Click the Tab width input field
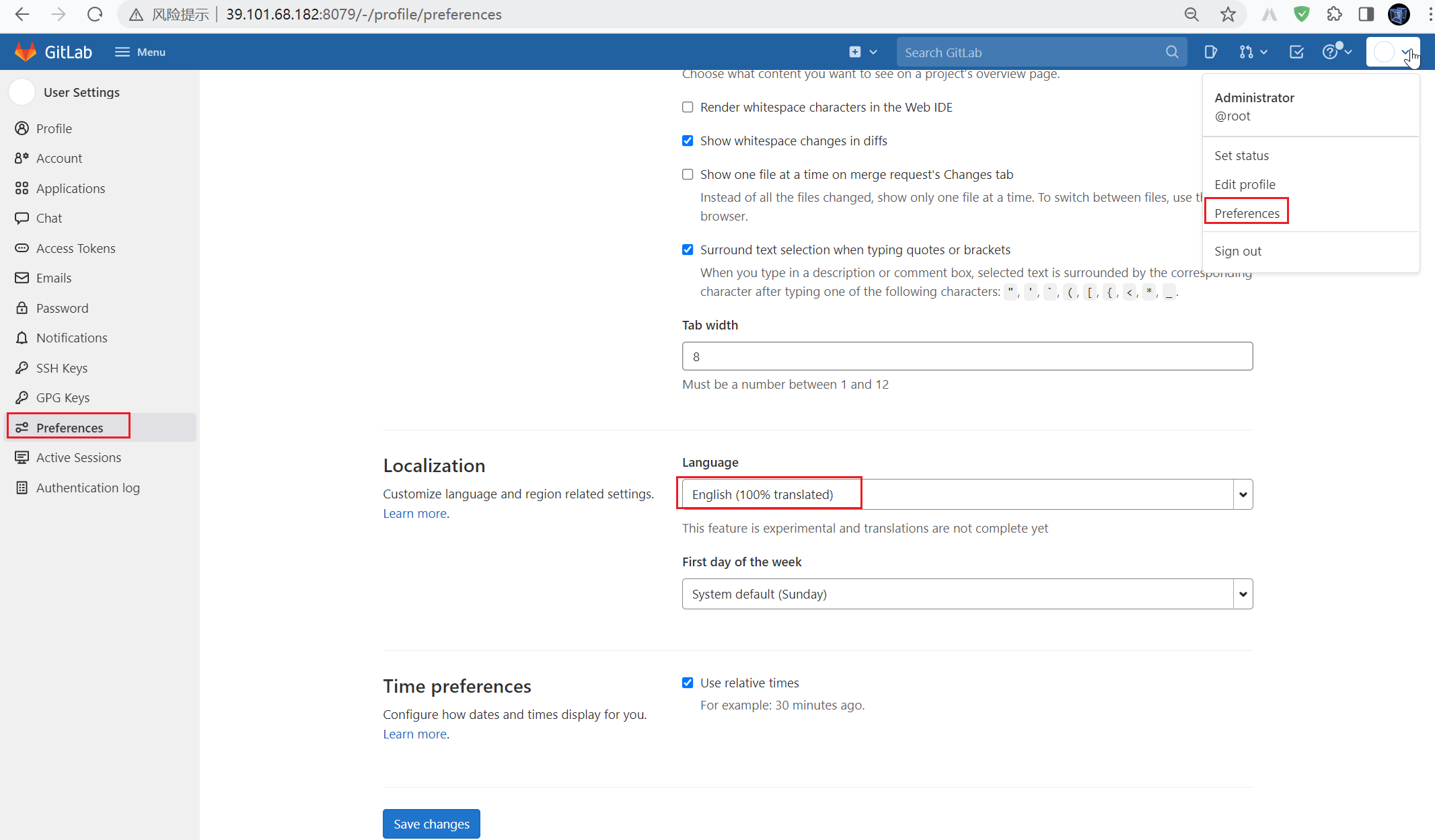This screenshot has width=1435, height=840. 967,356
